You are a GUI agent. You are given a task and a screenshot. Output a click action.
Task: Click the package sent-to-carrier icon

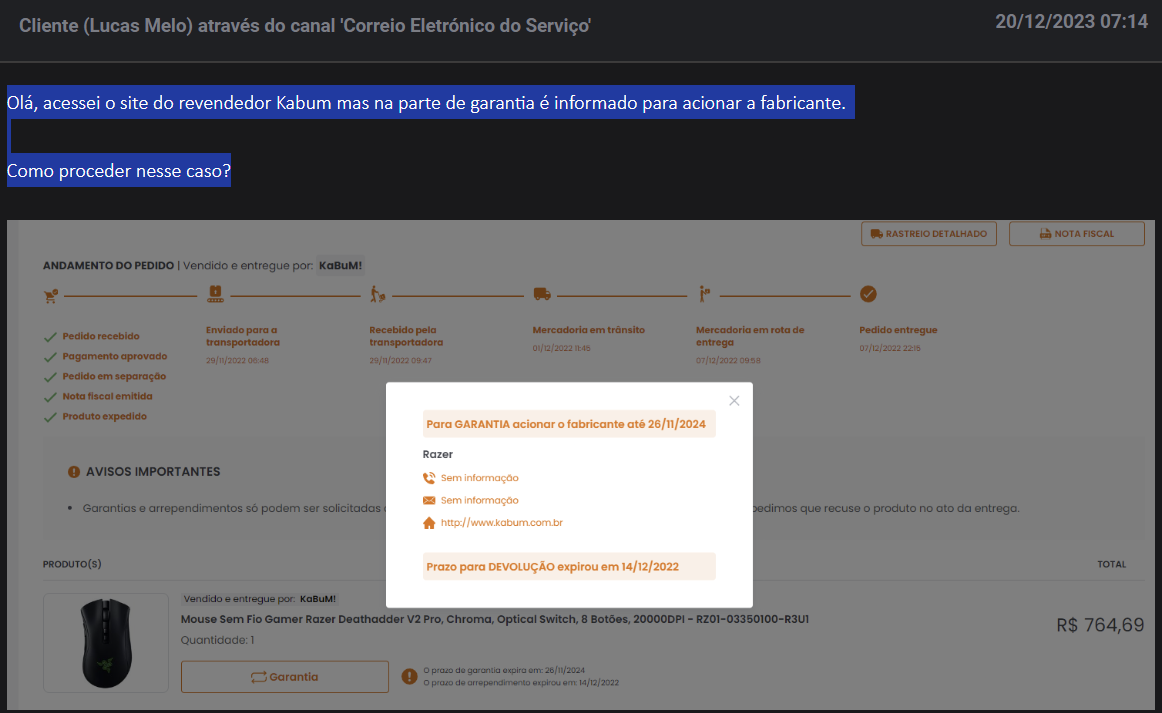point(215,294)
